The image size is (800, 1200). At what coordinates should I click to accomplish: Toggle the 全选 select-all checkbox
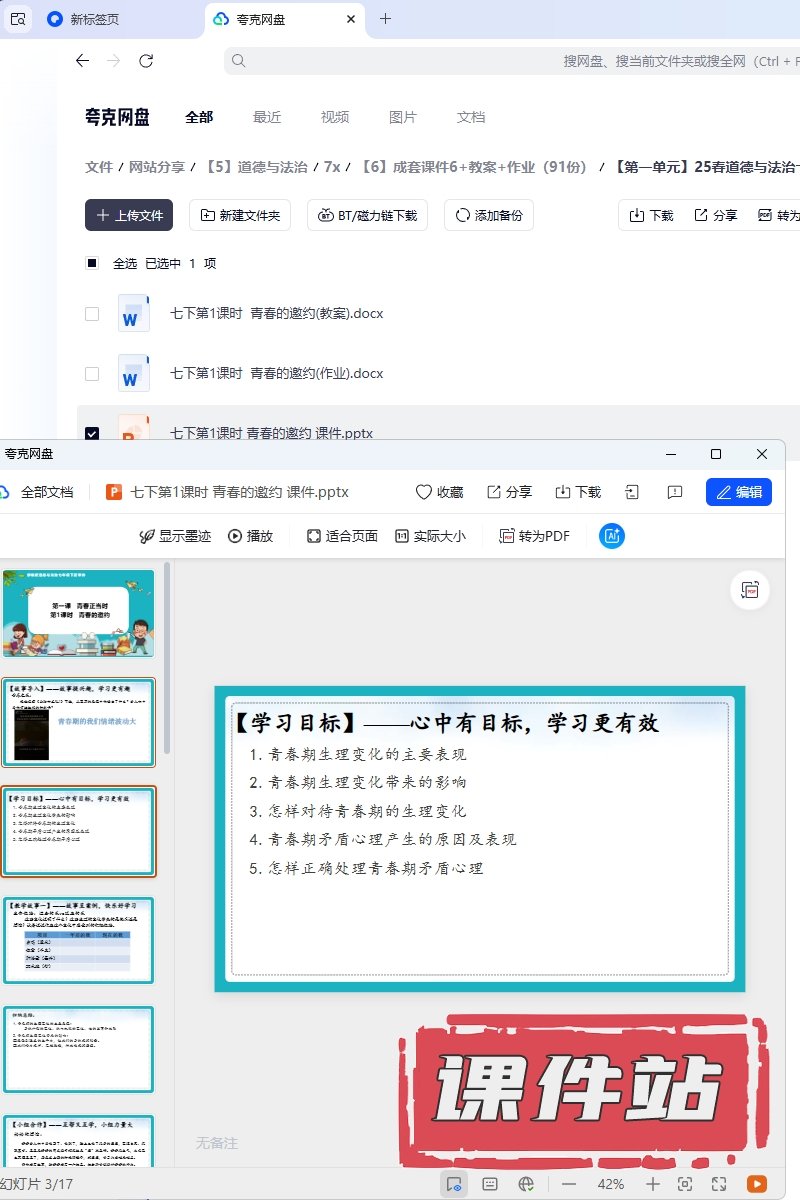[x=92, y=264]
